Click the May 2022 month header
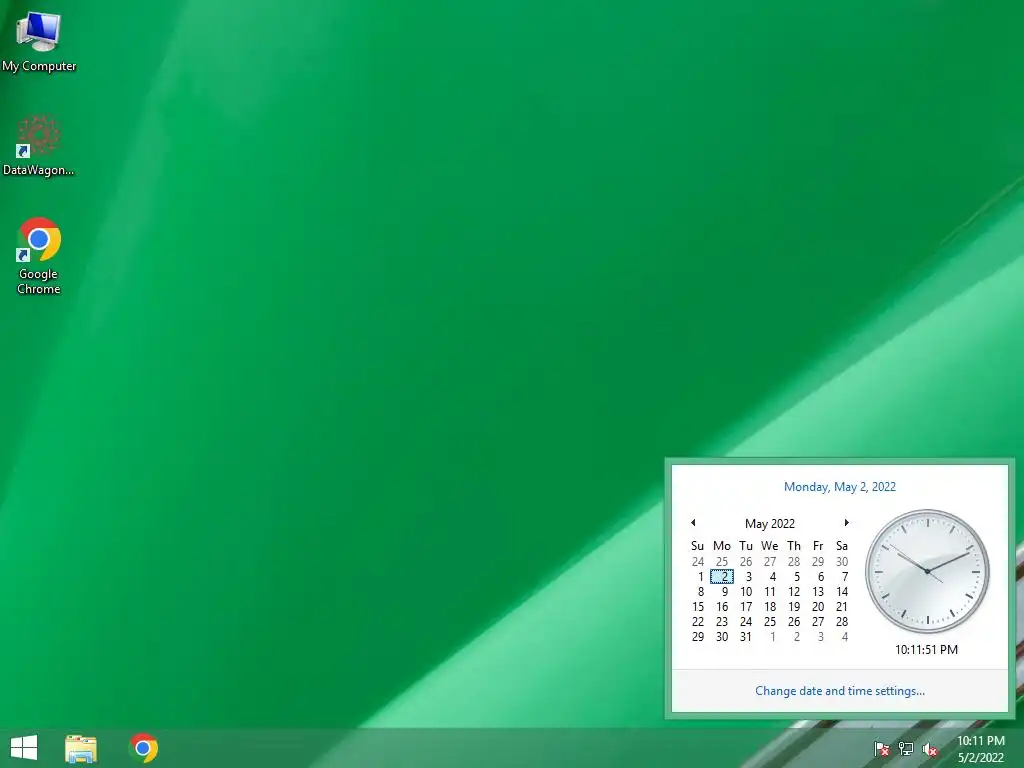 pos(770,524)
